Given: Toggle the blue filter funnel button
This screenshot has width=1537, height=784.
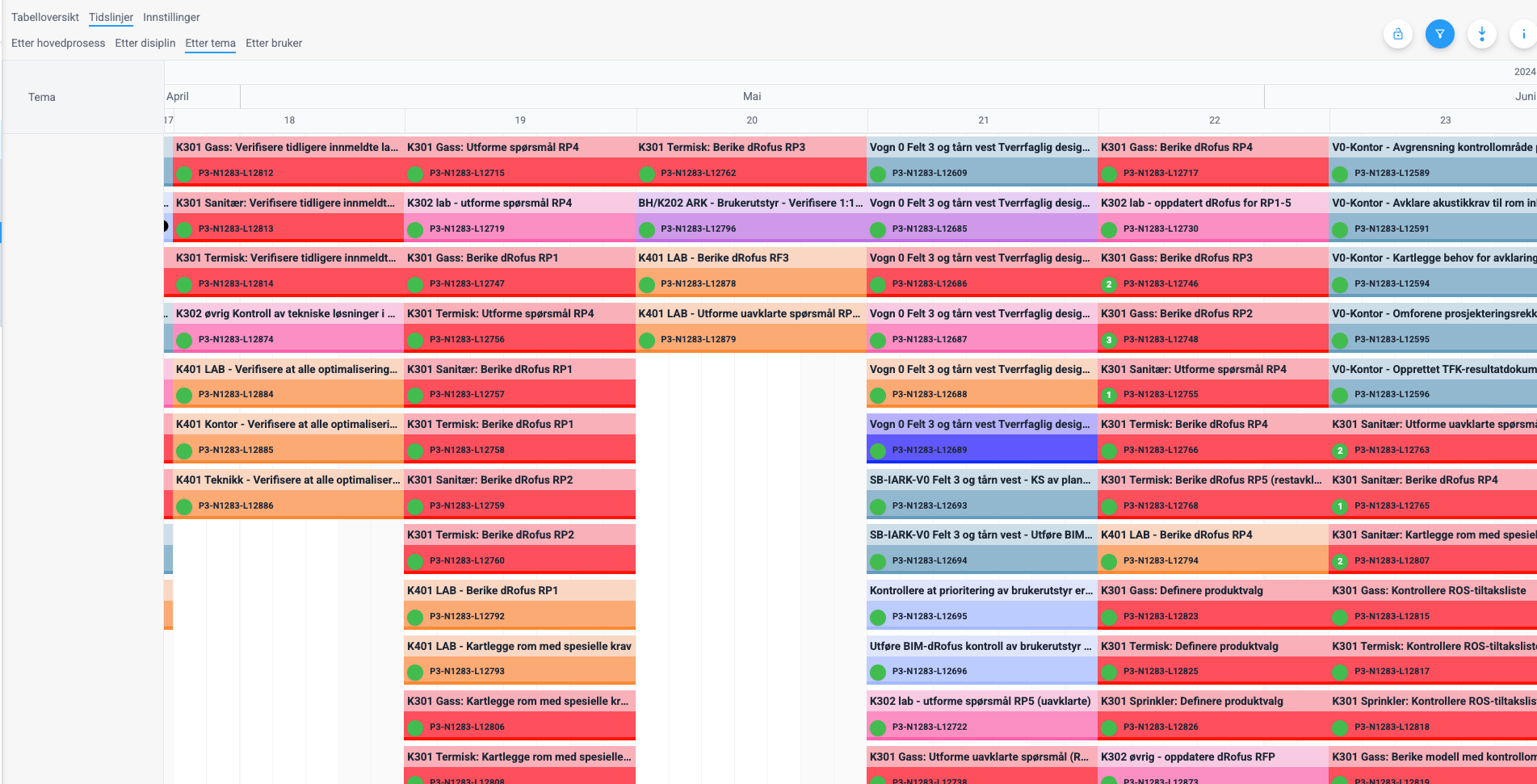Looking at the screenshot, I should tap(1439, 34).
